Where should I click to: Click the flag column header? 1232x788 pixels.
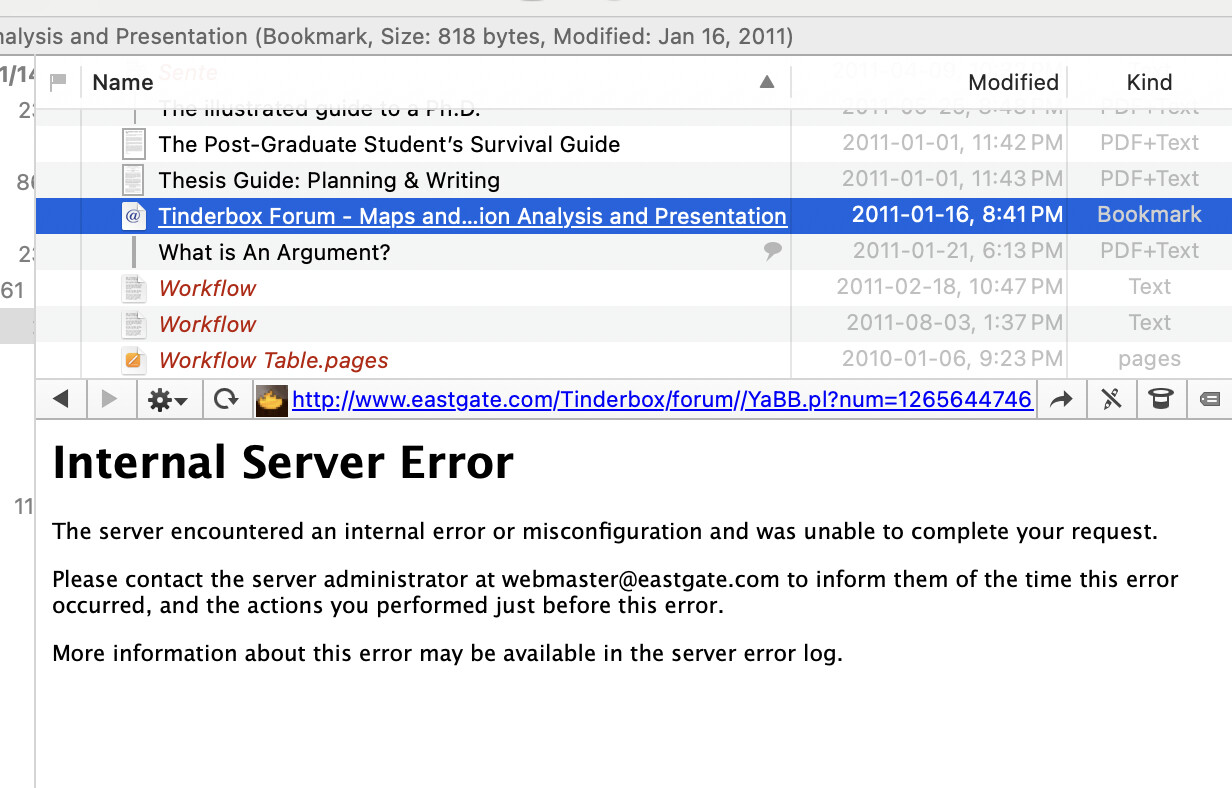click(x=58, y=82)
